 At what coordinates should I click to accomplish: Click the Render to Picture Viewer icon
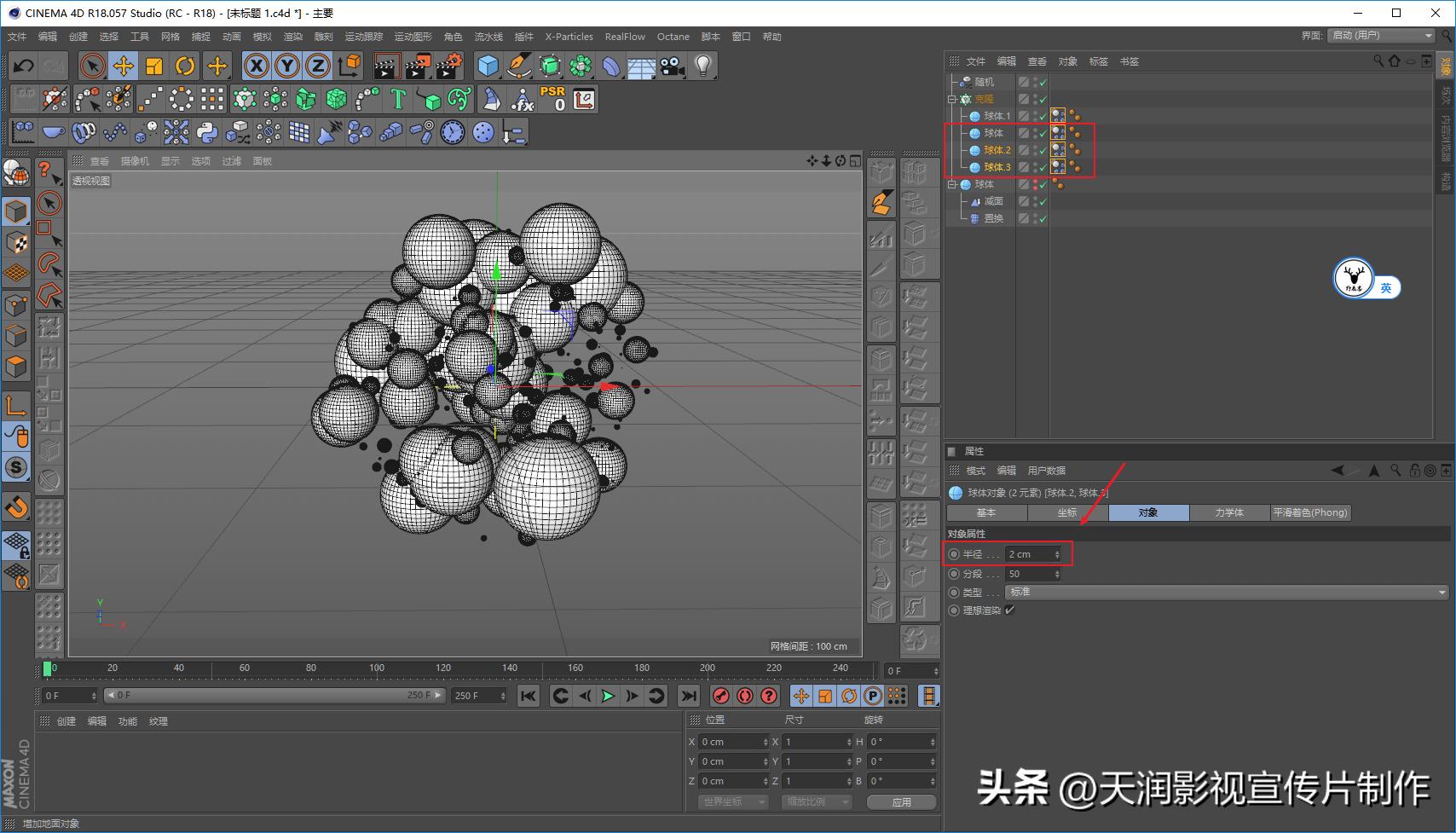[417, 65]
